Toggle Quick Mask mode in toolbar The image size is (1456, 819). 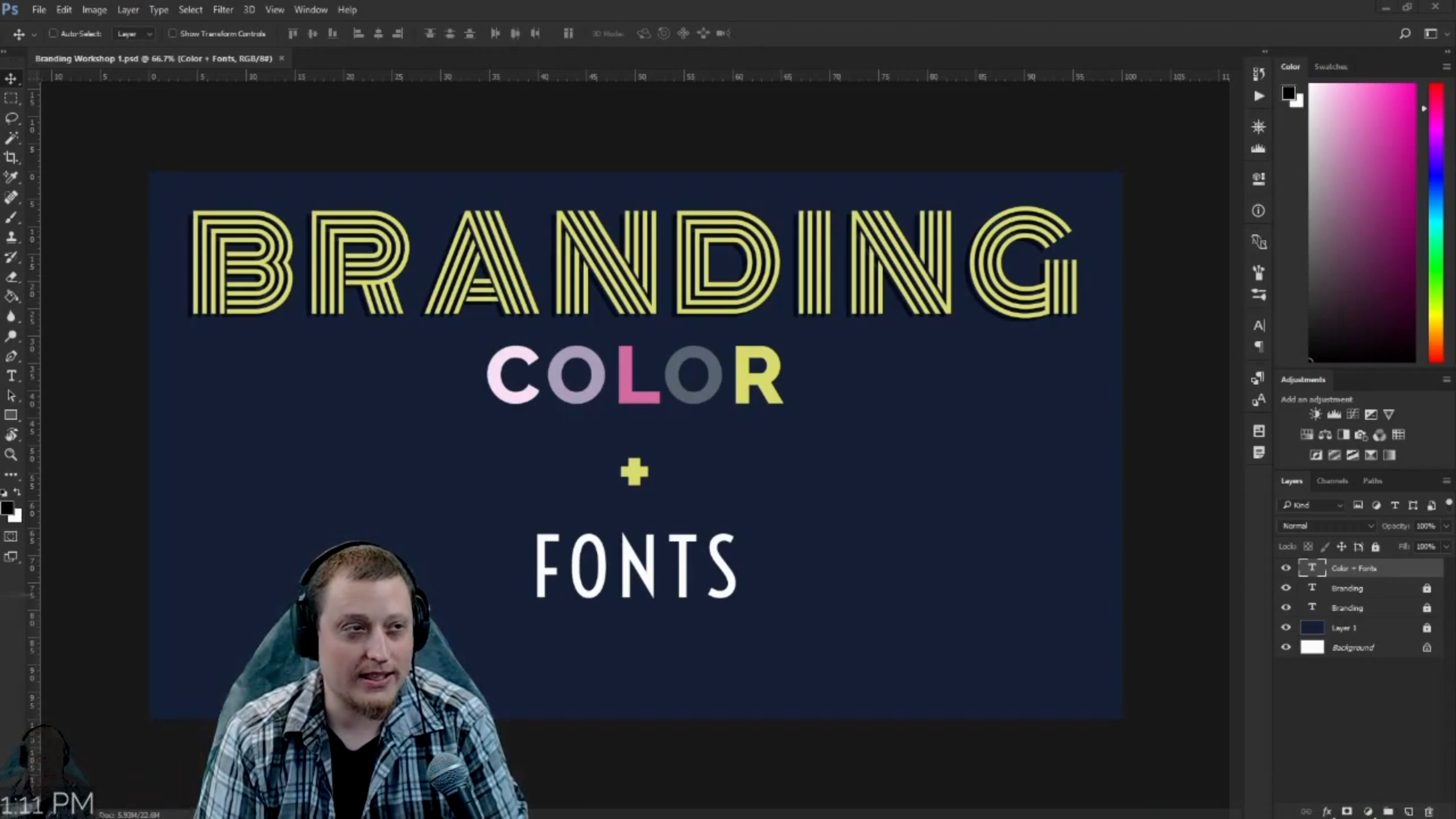(11, 536)
